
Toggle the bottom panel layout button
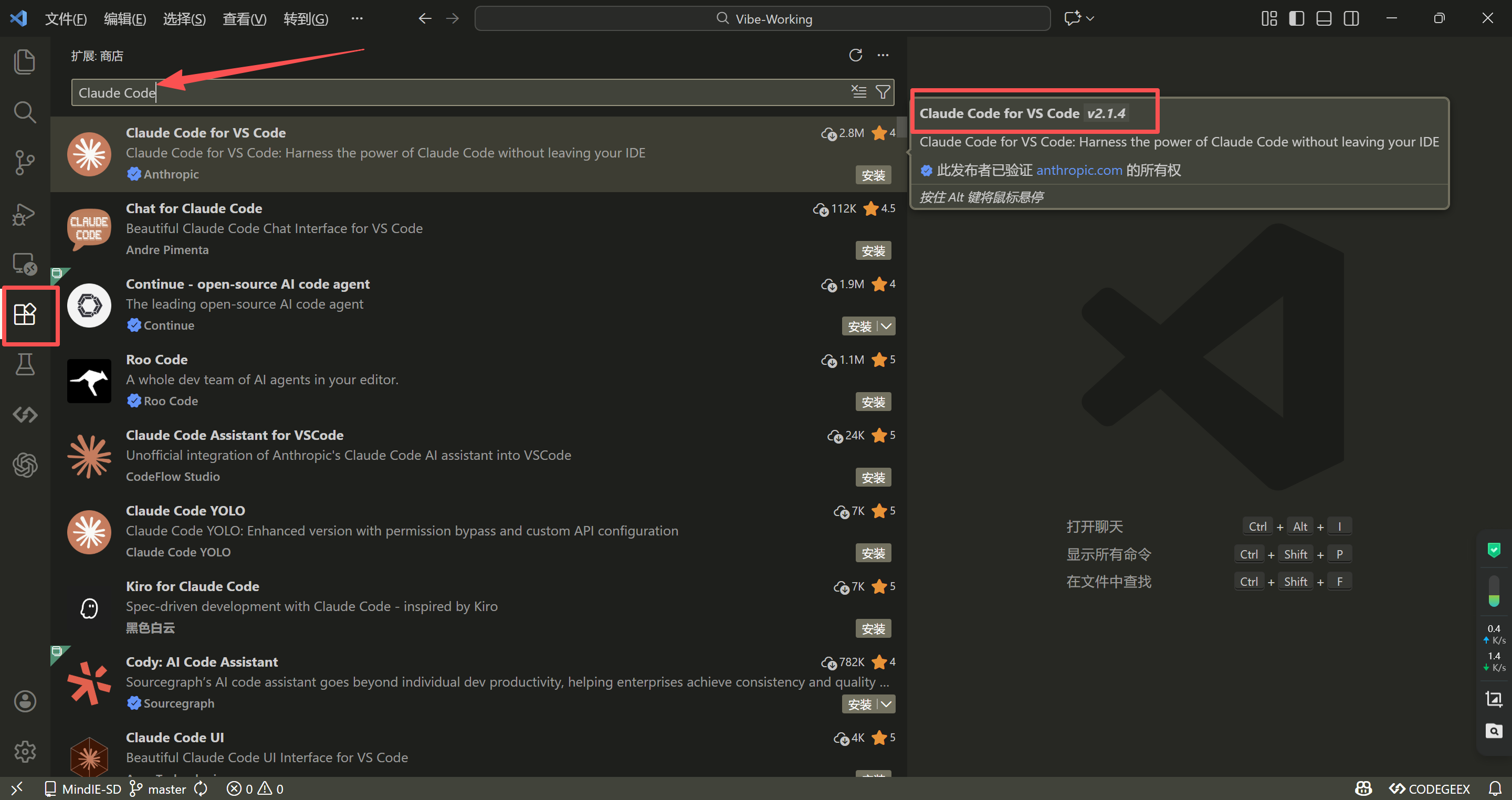click(1324, 19)
